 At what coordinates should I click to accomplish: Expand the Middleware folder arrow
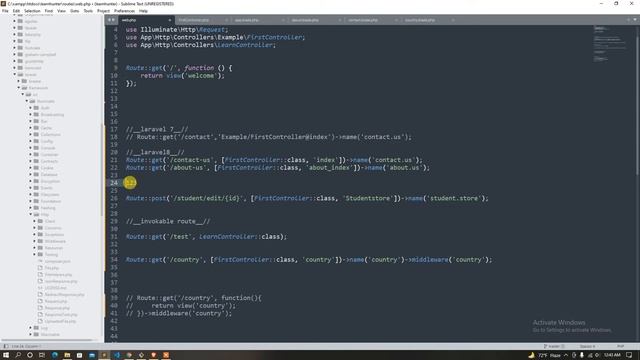[35, 241]
